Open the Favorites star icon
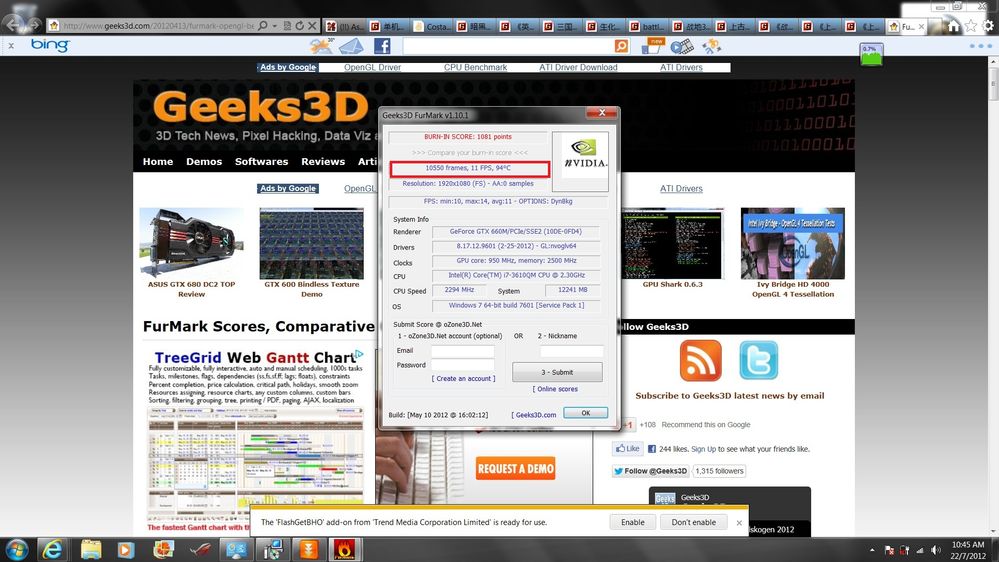 tap(970, 26)
